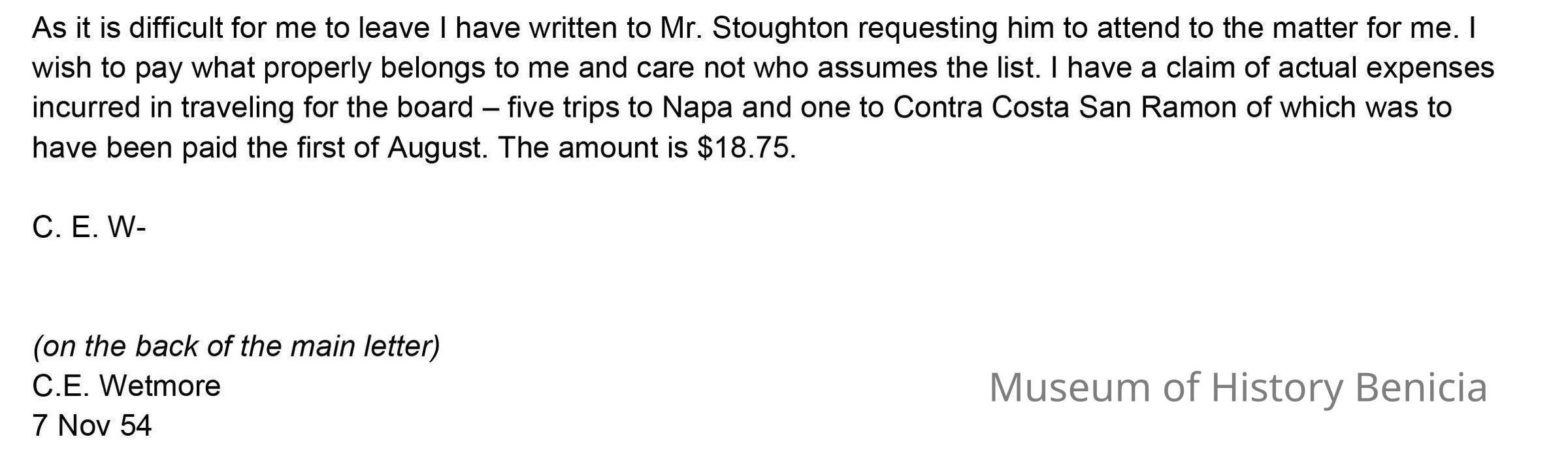Click the amount '$18.75' in the text
1568x452 pixels.
(x=746, y=148)
